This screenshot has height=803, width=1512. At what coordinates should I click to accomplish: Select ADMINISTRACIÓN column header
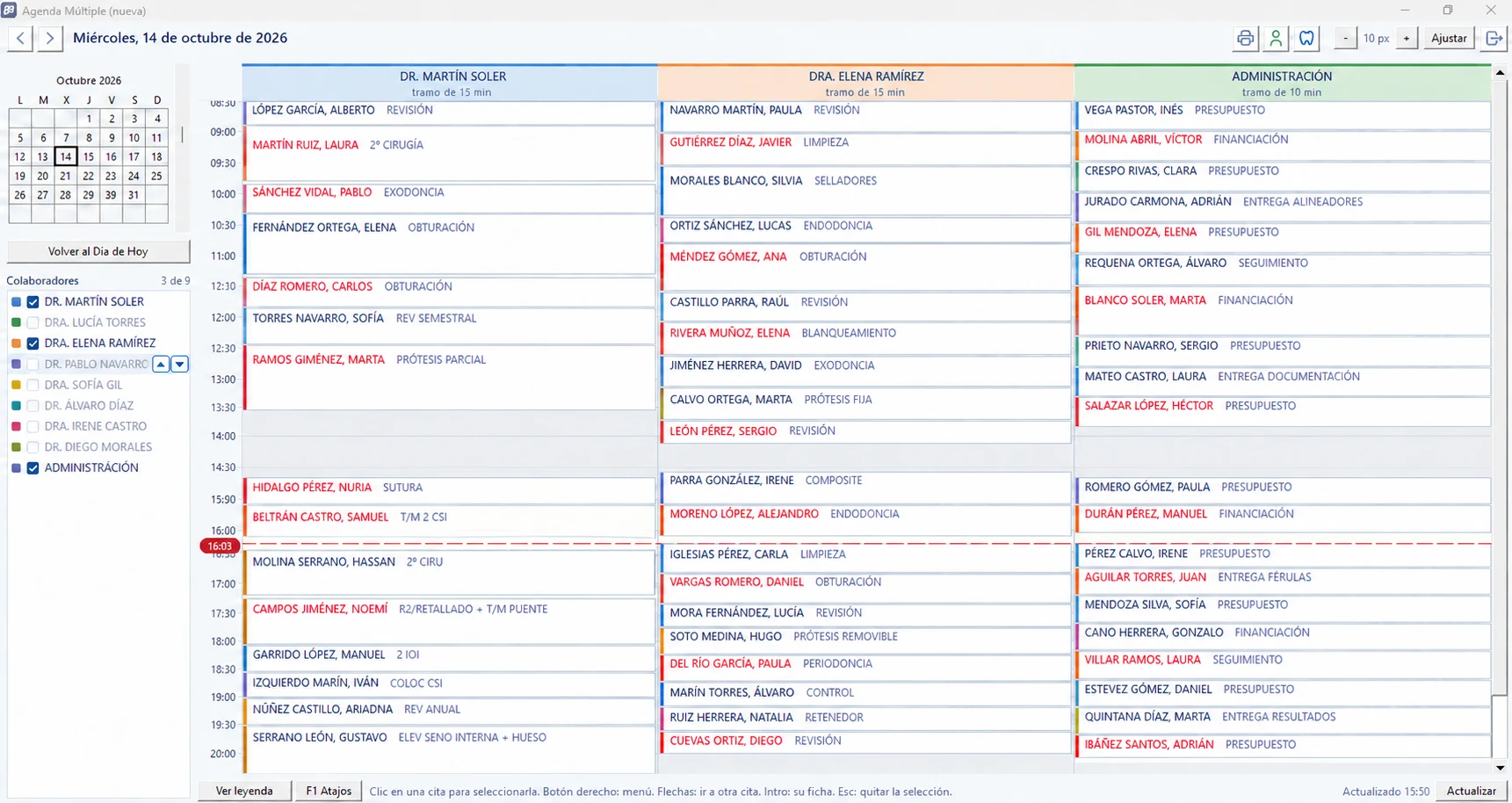(1282, 83)
